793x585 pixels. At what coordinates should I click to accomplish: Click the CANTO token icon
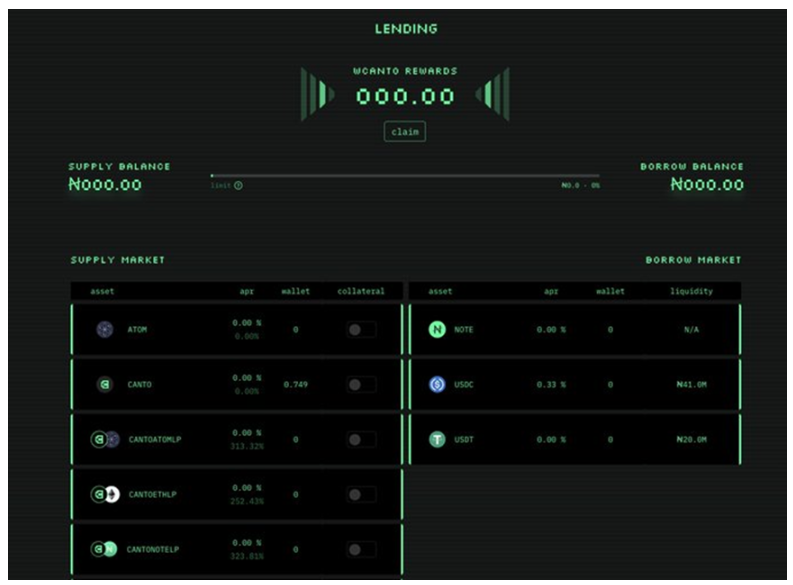[105, 384]
